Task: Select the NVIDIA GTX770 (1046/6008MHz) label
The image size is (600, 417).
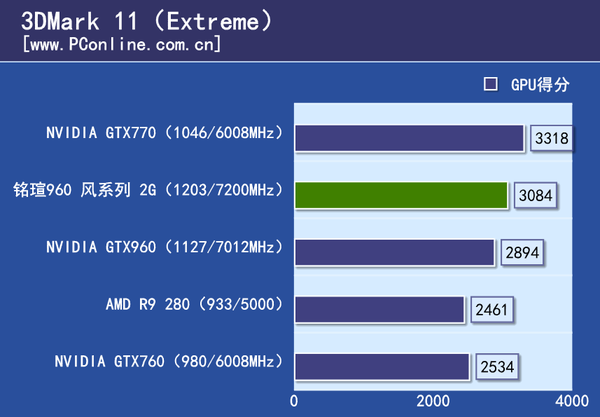Action: (165, 133)
